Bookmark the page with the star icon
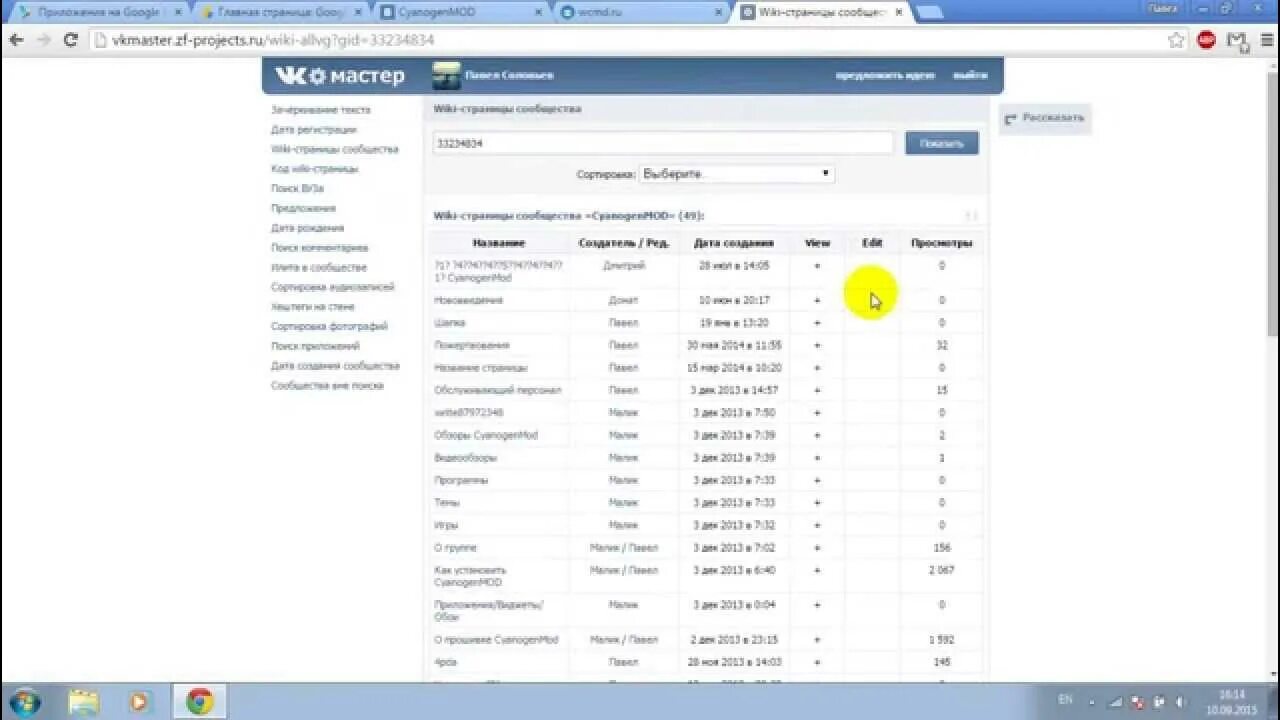The height and width of the screenshot is (720, 1280). point(1176,40)
